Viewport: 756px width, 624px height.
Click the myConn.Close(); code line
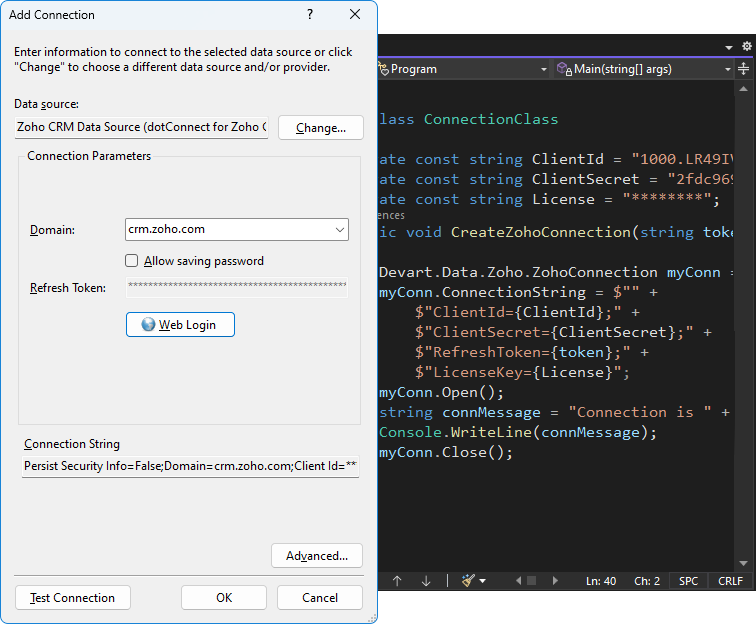pos(446,452)
